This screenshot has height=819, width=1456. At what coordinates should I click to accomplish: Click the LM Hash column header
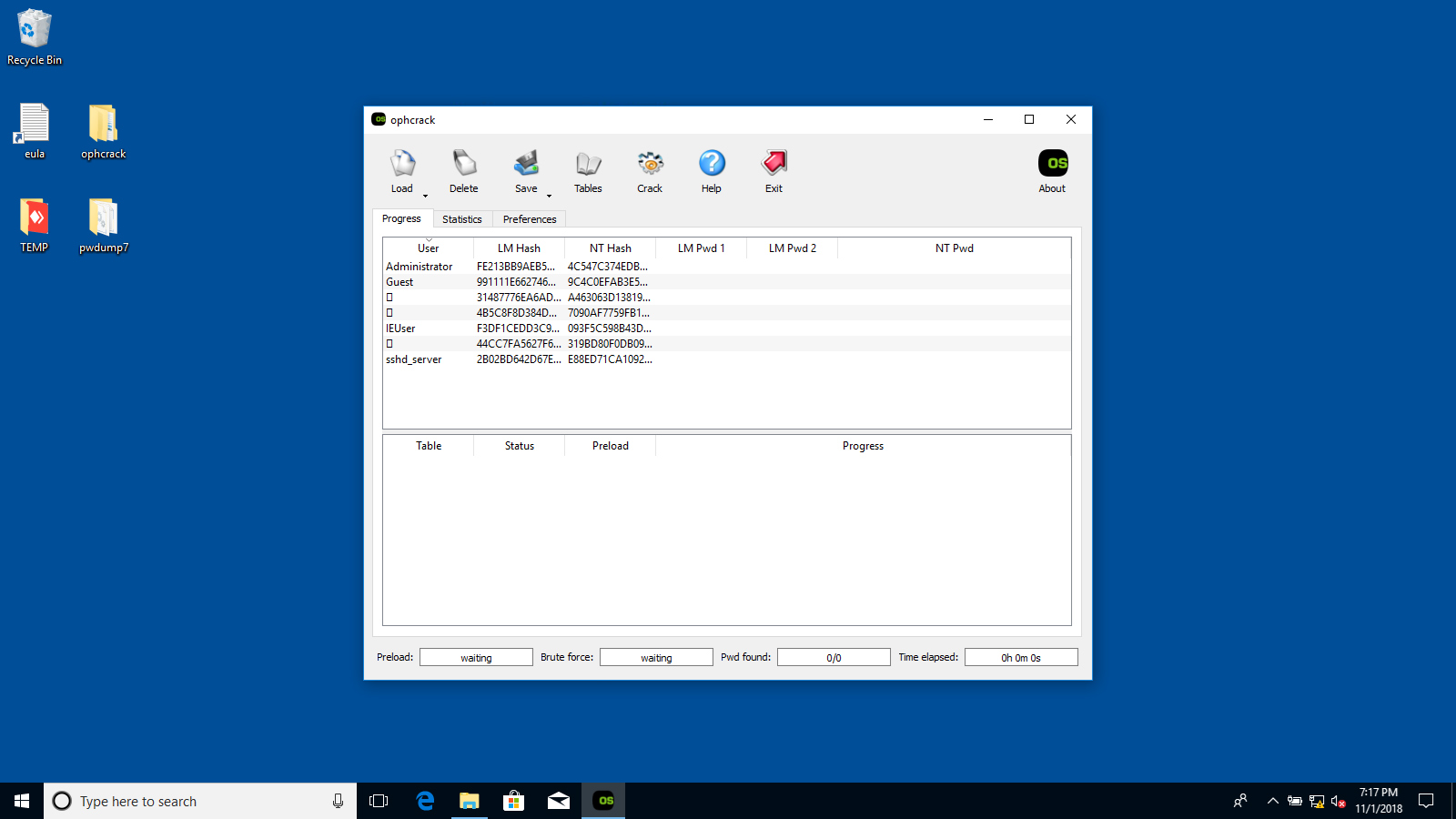pyautogui.click(x=519, y=248)
